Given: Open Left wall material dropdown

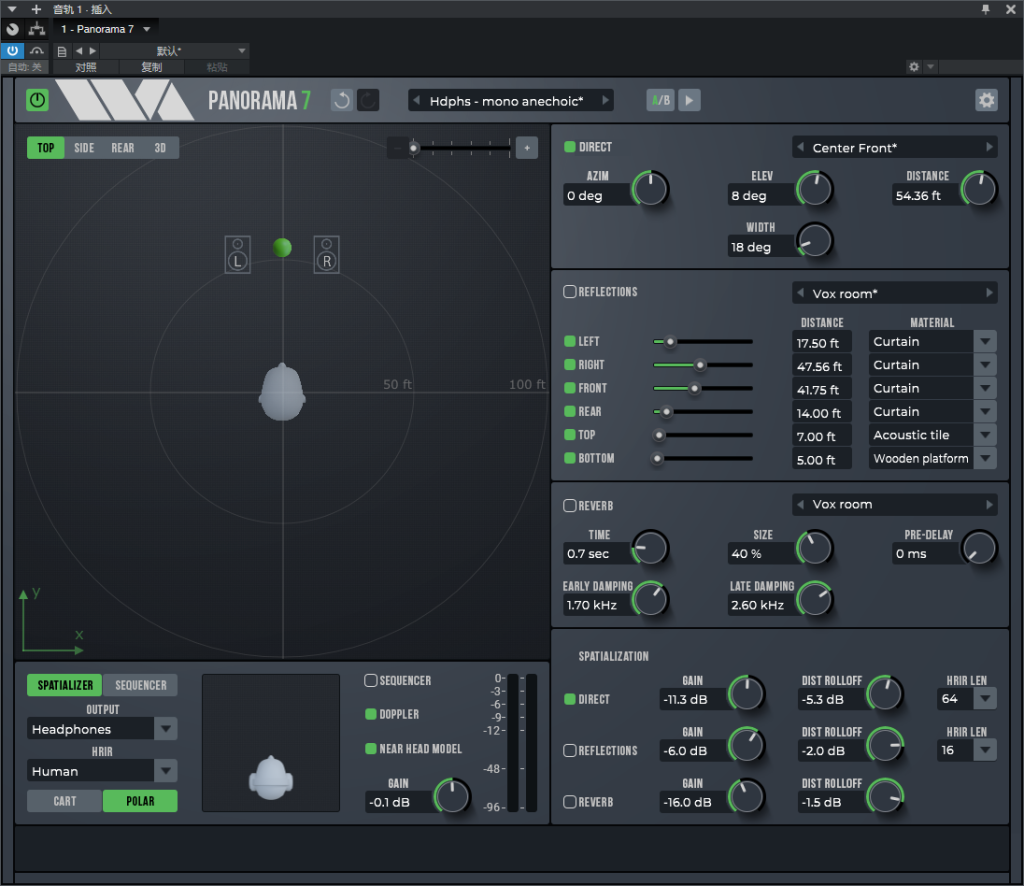Looking at the screenshot, I should tap(933, 341).
